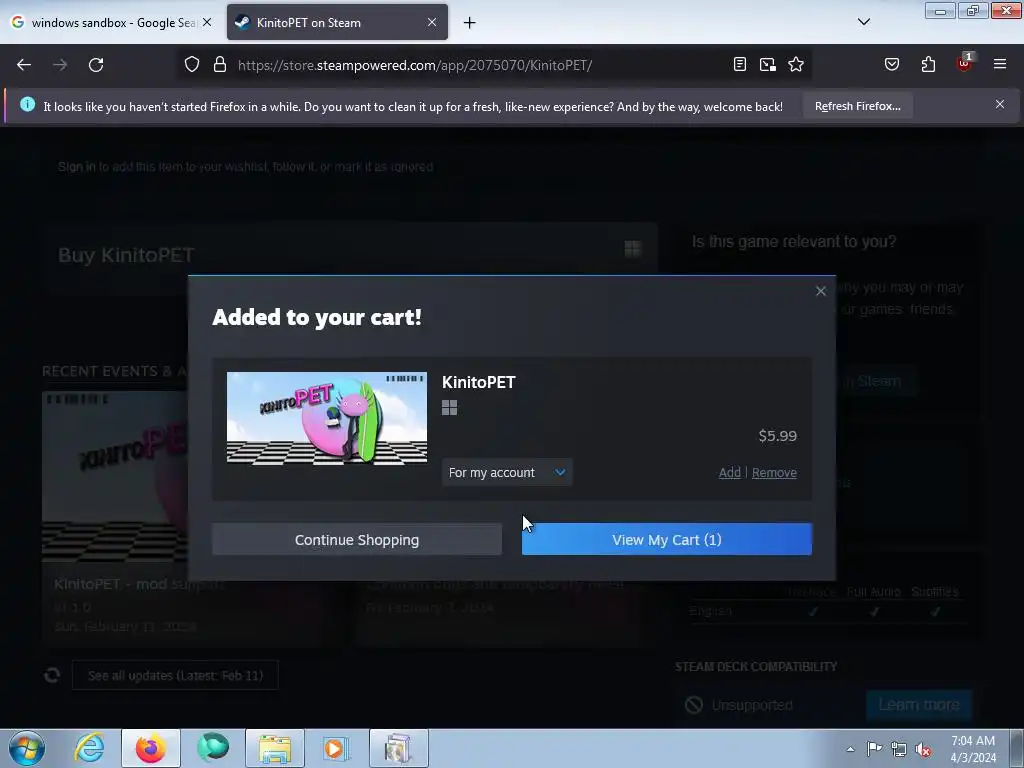Click the Continue Shopping button
This screenshot has height=768, width=1024.
357,539
